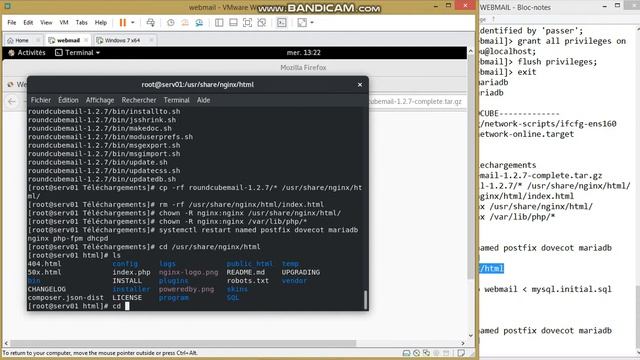Click the stretch guest display icon
The height and width of the screenshot is (360, 640).
pyautogui.click(x=302, y=22)
